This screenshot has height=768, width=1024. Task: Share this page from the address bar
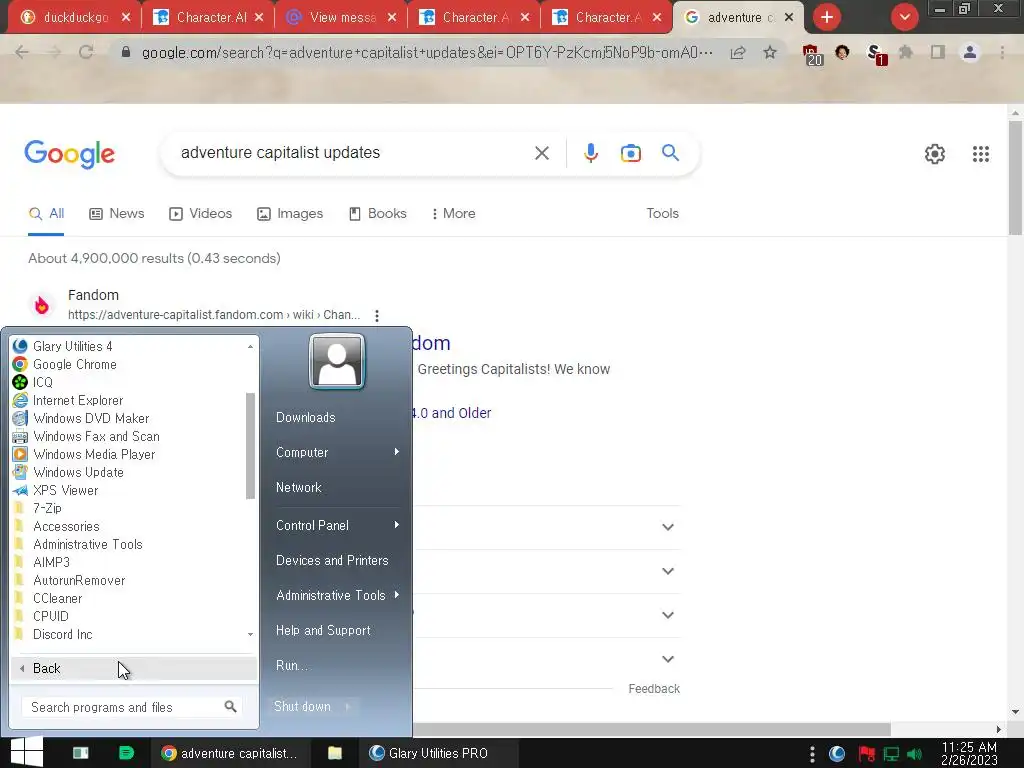[738, 52]
